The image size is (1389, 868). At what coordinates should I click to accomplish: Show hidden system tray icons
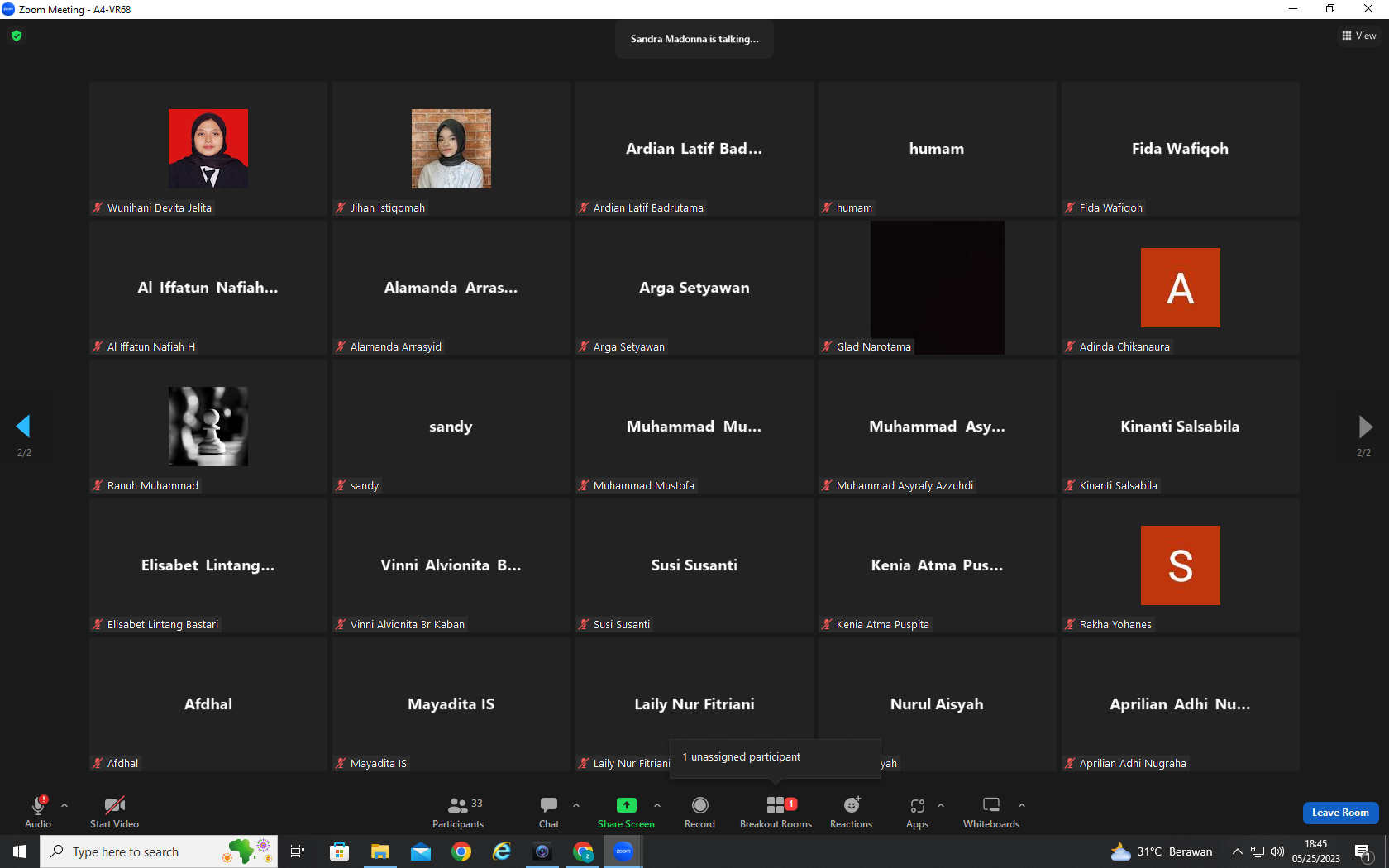1238,851
